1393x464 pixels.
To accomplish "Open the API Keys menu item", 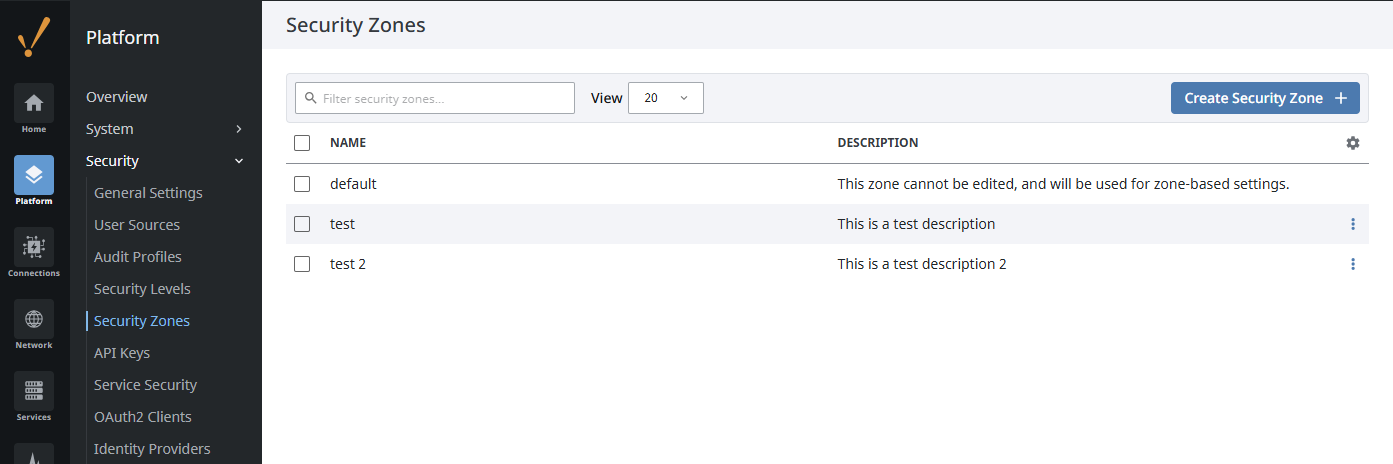I will click(x=122, y=353).
